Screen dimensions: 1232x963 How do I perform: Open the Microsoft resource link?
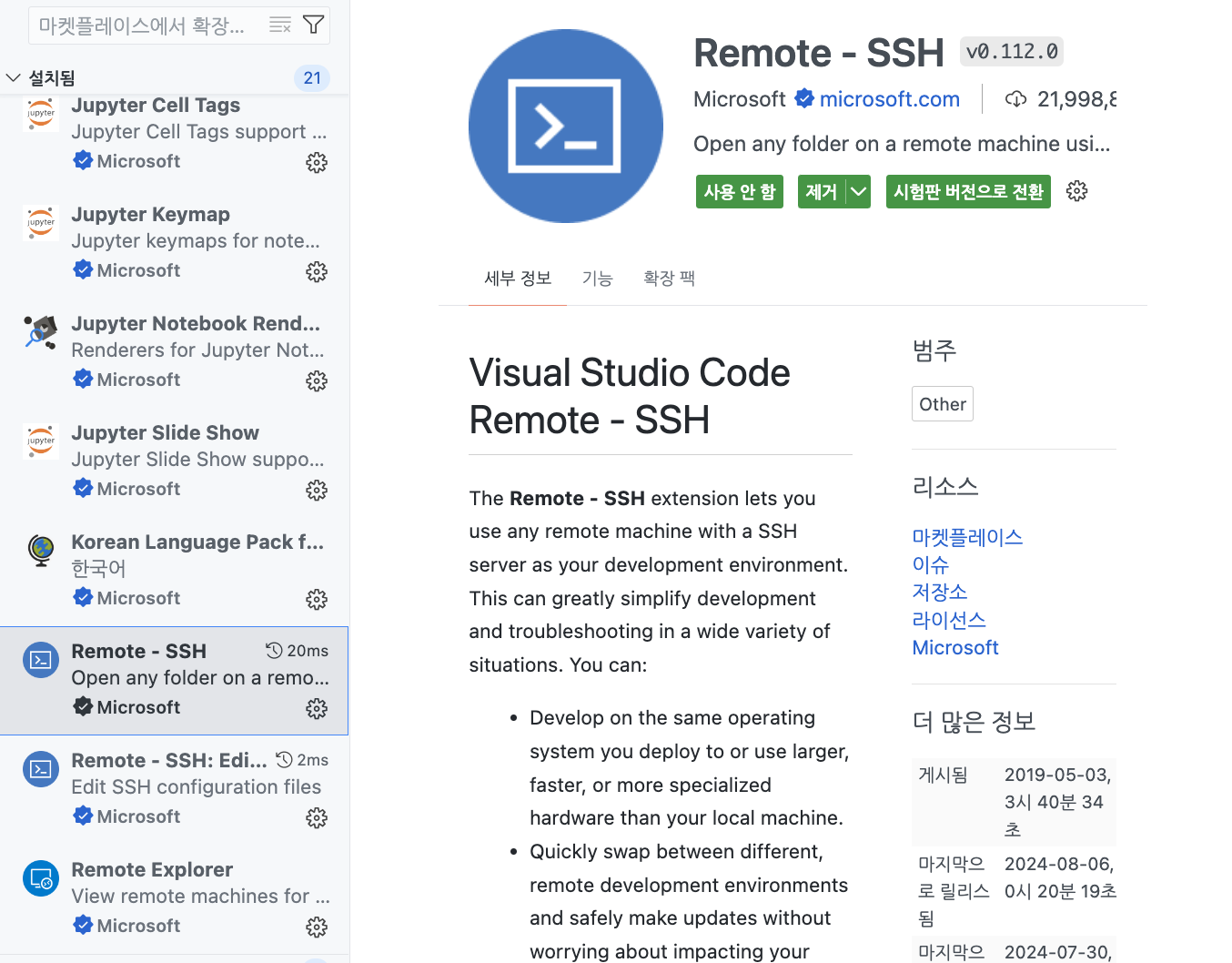click(955, 647)
